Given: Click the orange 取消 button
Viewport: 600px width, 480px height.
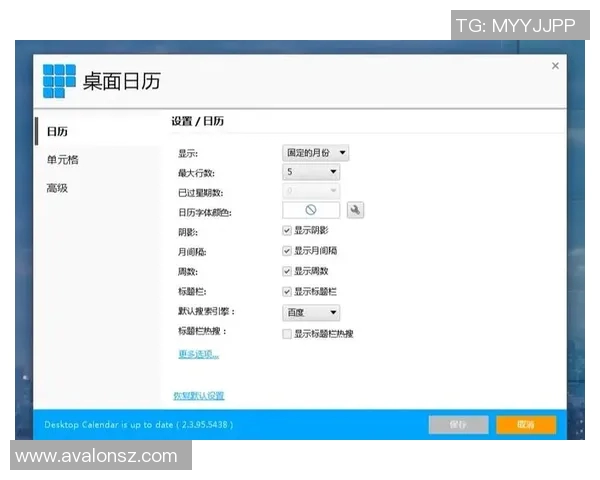Looking at the screenshot, I should tap(526, 424).
